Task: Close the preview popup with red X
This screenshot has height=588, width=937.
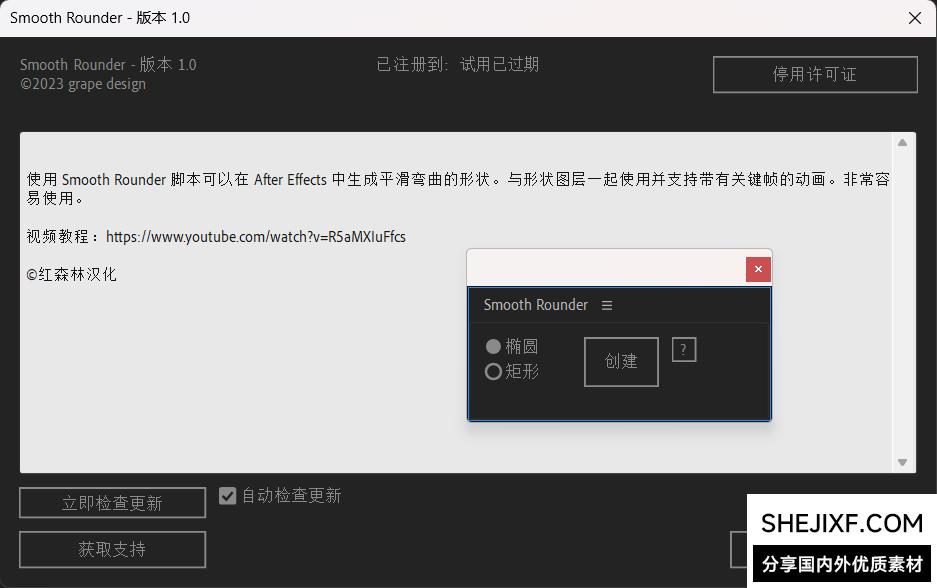Action: pyautogui.click(x=758, y=269)
